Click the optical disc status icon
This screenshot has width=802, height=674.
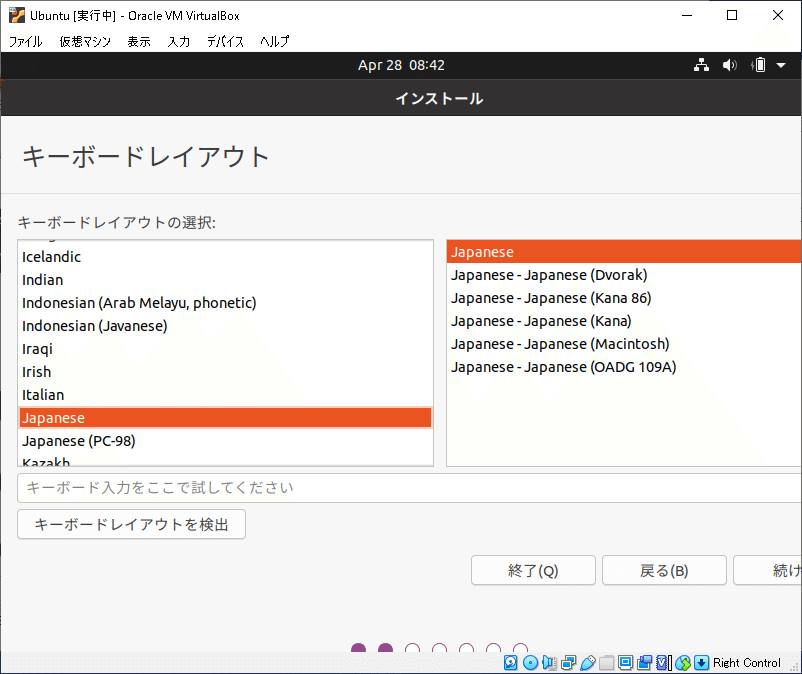(x=530, y=663)
